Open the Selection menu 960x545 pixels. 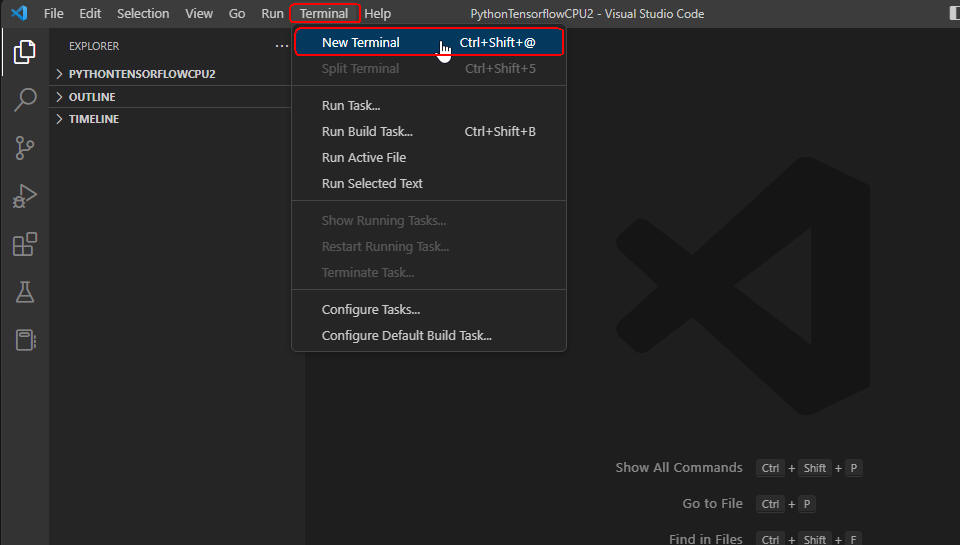point(143,13)
